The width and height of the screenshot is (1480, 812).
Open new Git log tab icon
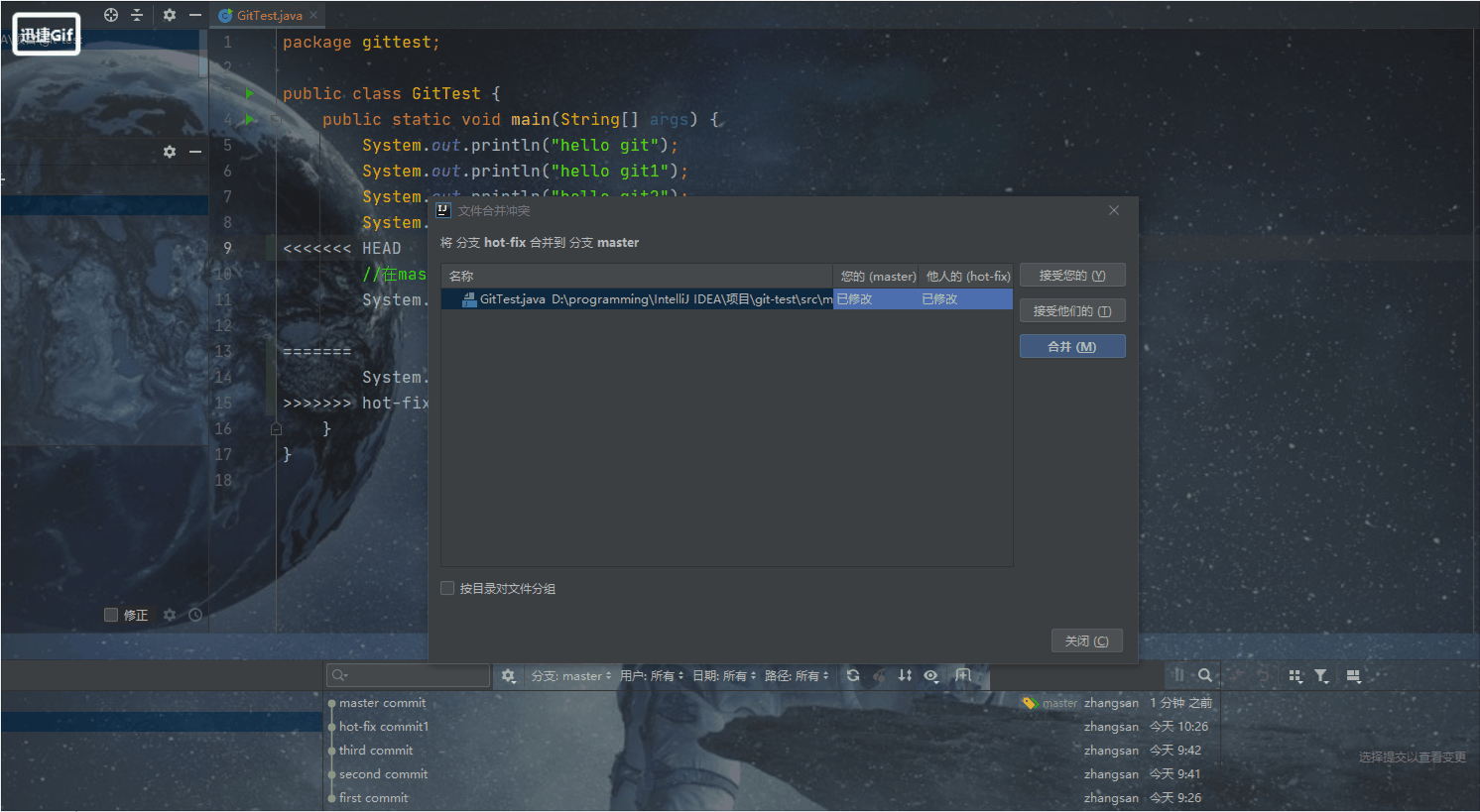[963, 675]
